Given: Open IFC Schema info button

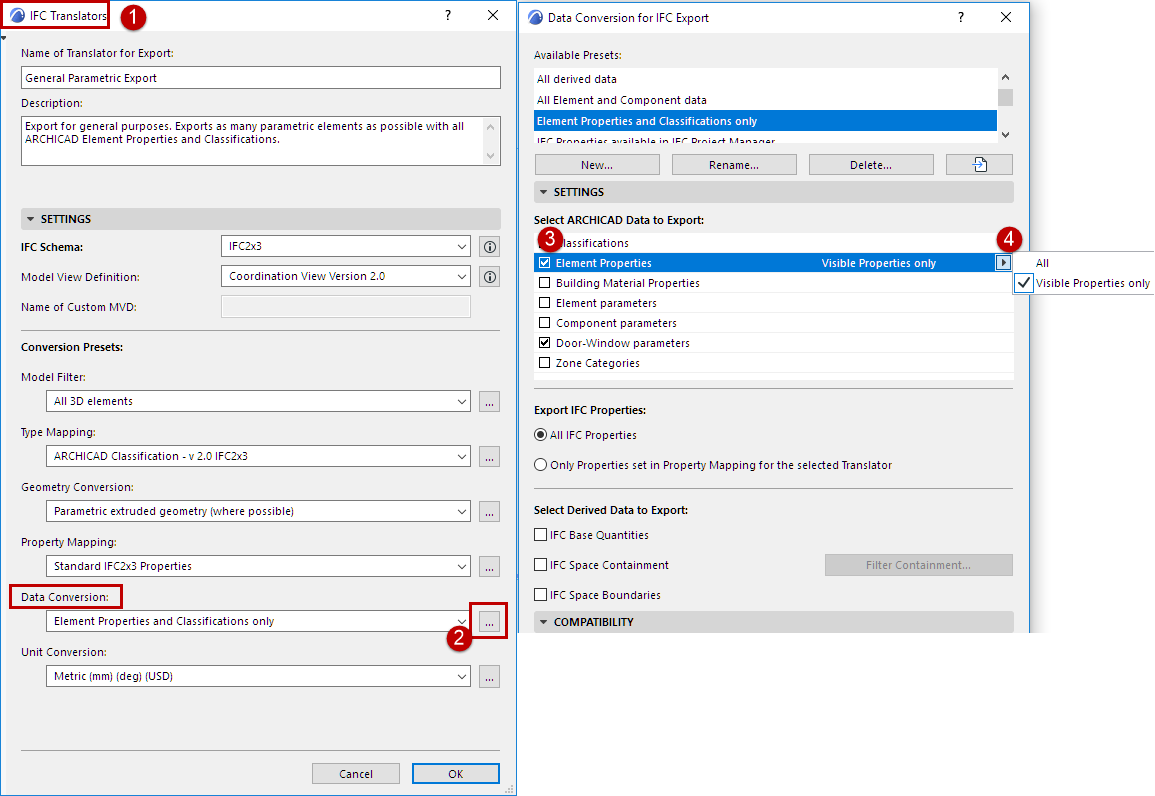Looking at the screenshot, I should [489, 247].
